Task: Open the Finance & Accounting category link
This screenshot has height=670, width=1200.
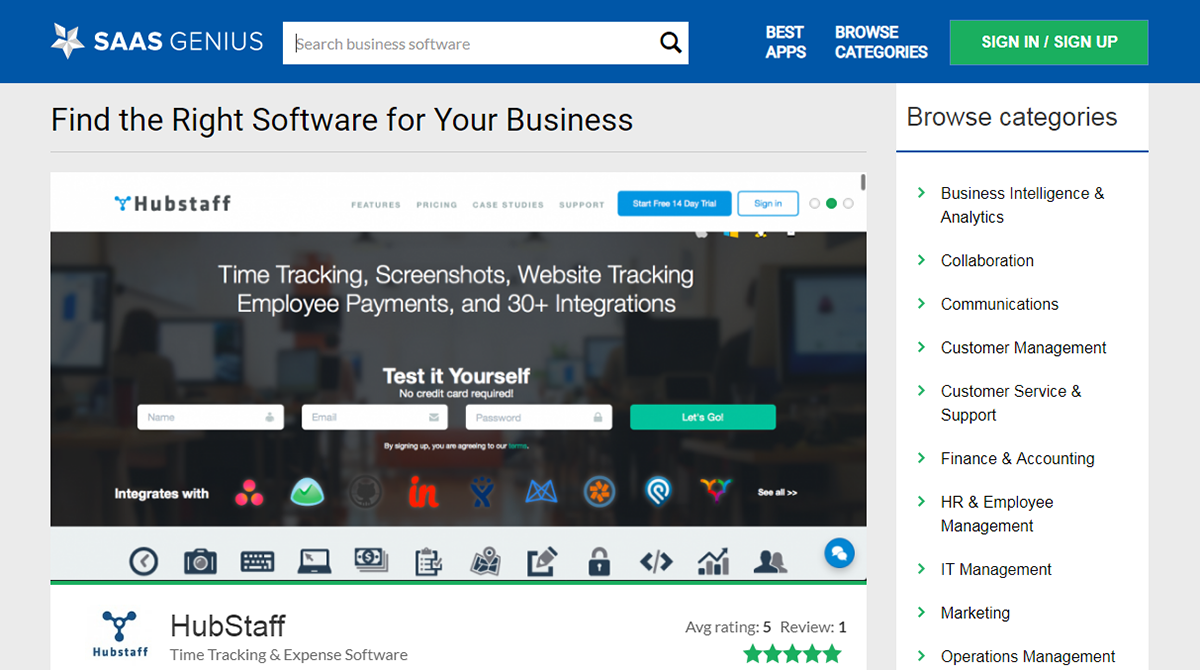Action: pyautogui.click(x=1018, y=459)
